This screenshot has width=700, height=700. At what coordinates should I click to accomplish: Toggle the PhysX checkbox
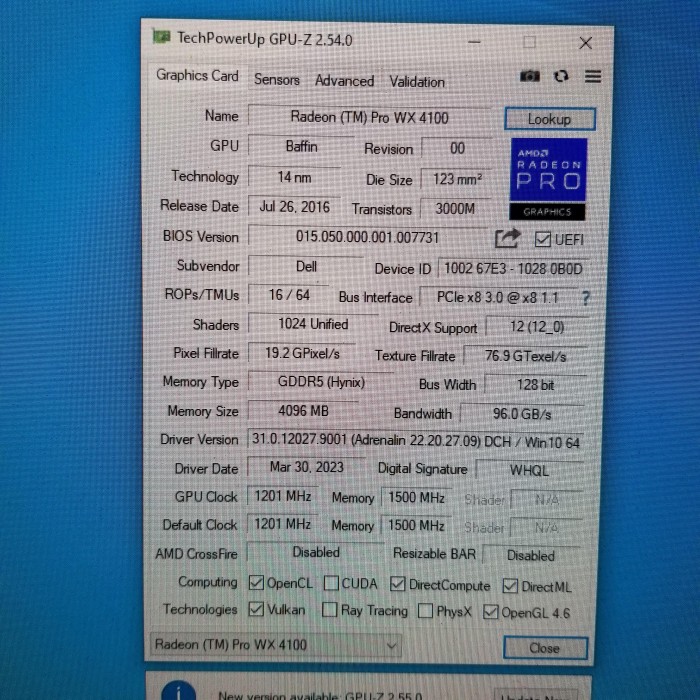pyautogui.click(x=425, y=611)
